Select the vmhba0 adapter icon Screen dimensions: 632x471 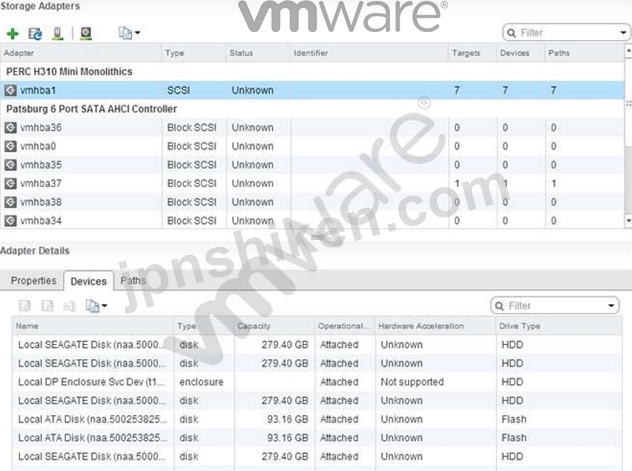coord(10,146)
